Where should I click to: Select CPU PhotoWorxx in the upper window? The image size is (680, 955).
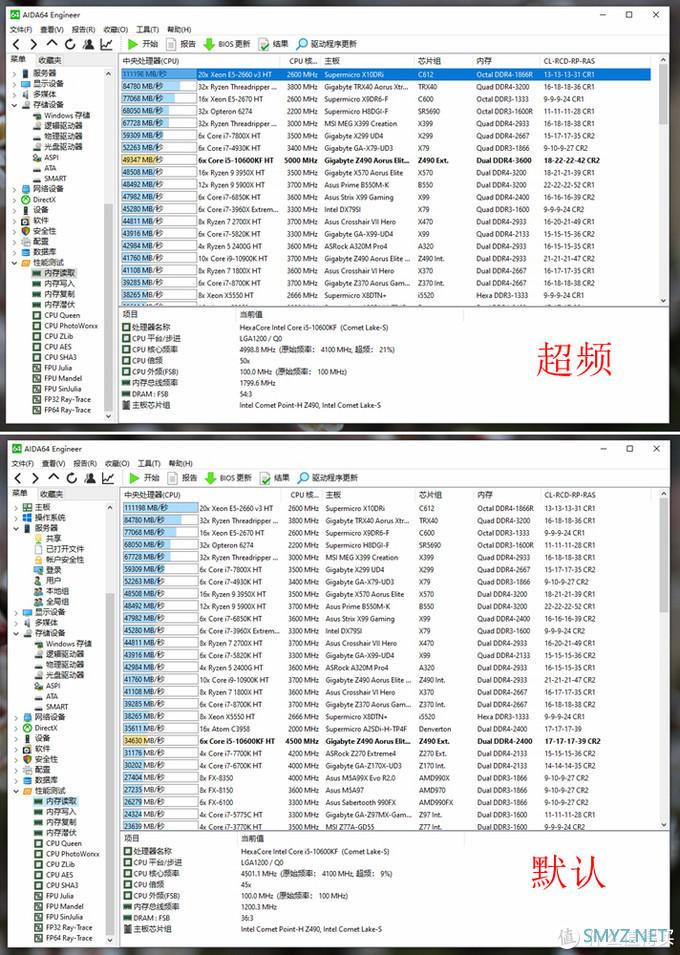(x=71, y=326)
